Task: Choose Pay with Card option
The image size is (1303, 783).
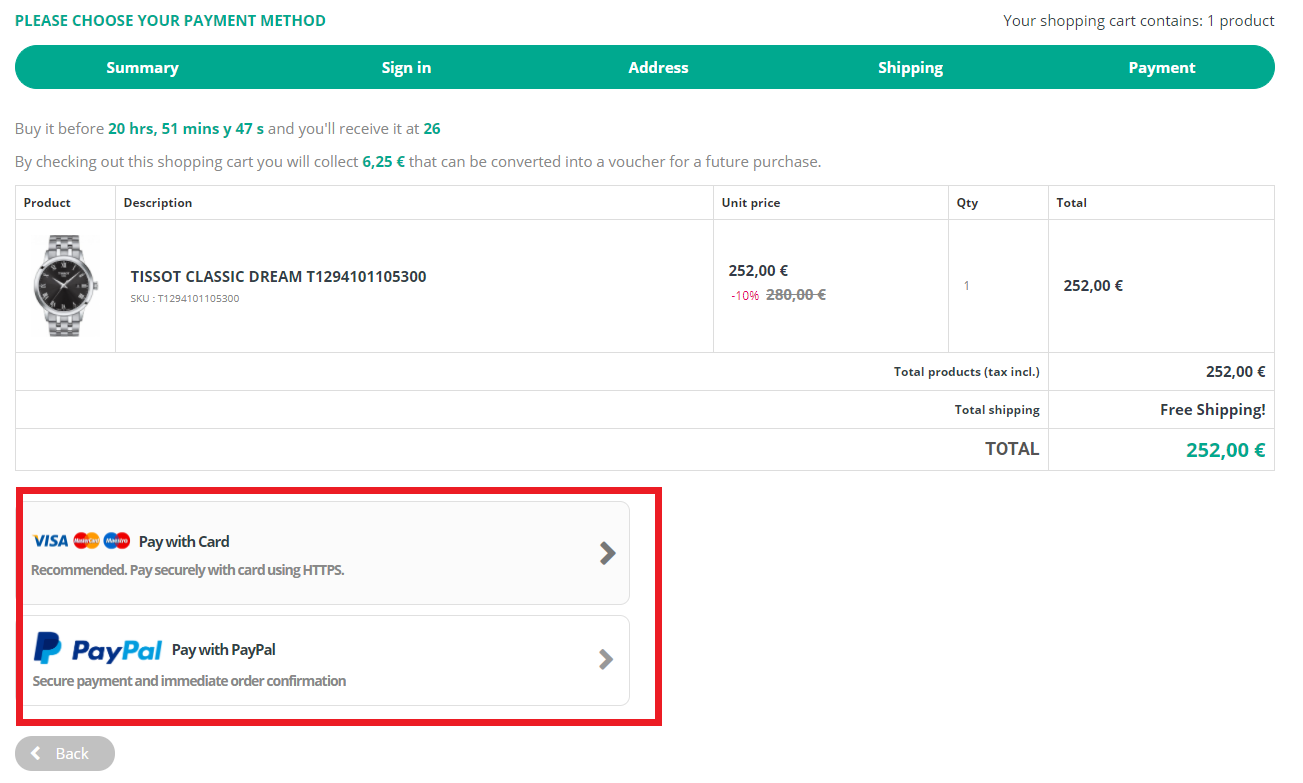Action: (x=326, y=553)
